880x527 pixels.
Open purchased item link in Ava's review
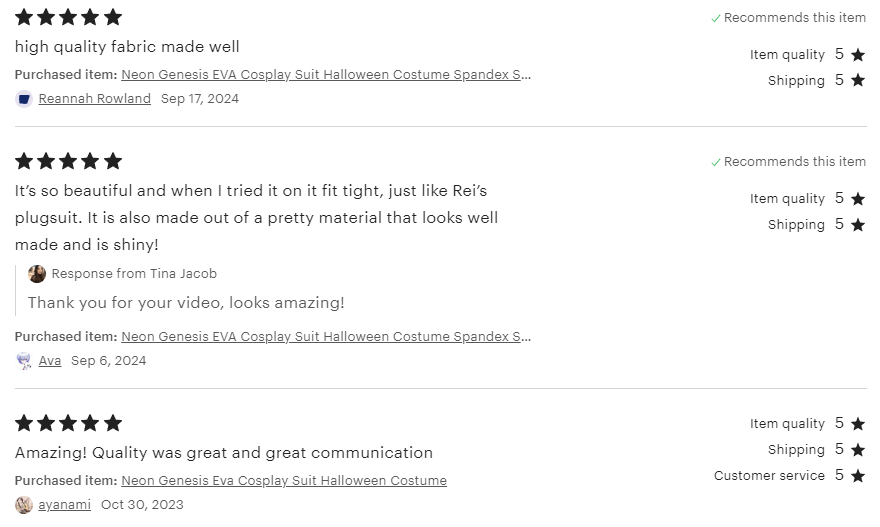tap(326, 337)
